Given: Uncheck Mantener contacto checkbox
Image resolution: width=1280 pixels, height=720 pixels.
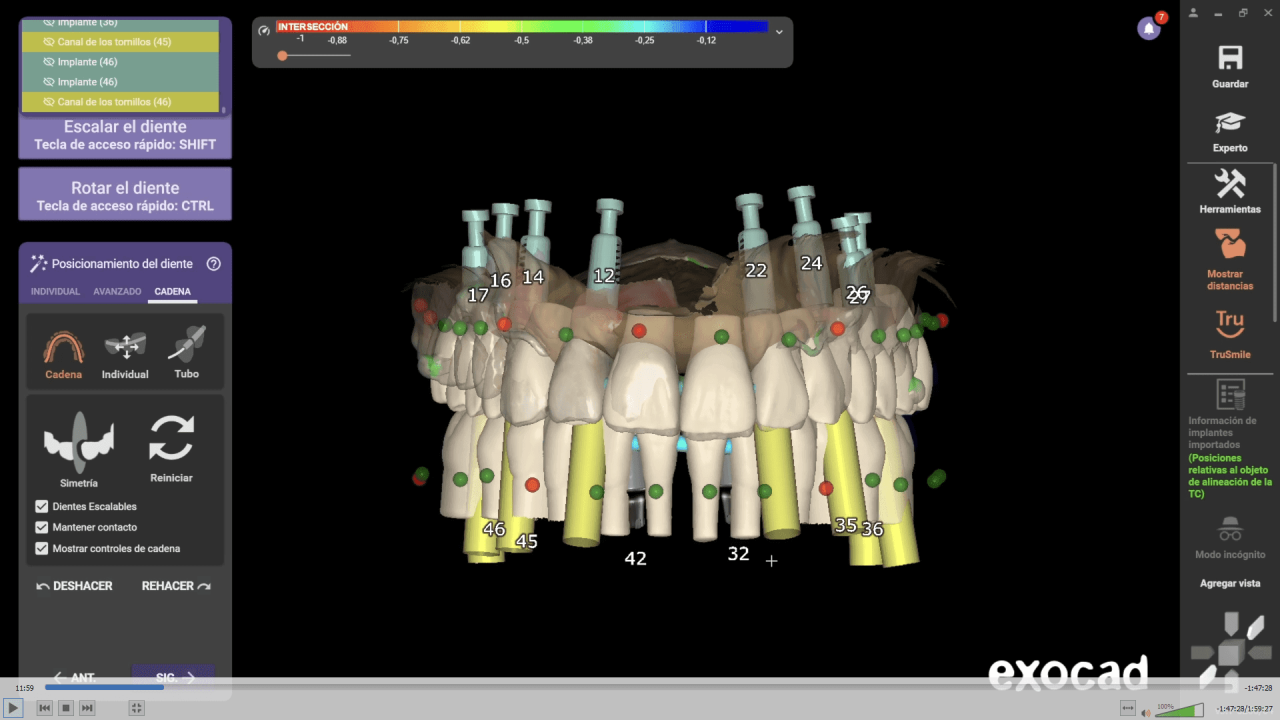Looking at the screenshot, I should click(x=41, y=527).
